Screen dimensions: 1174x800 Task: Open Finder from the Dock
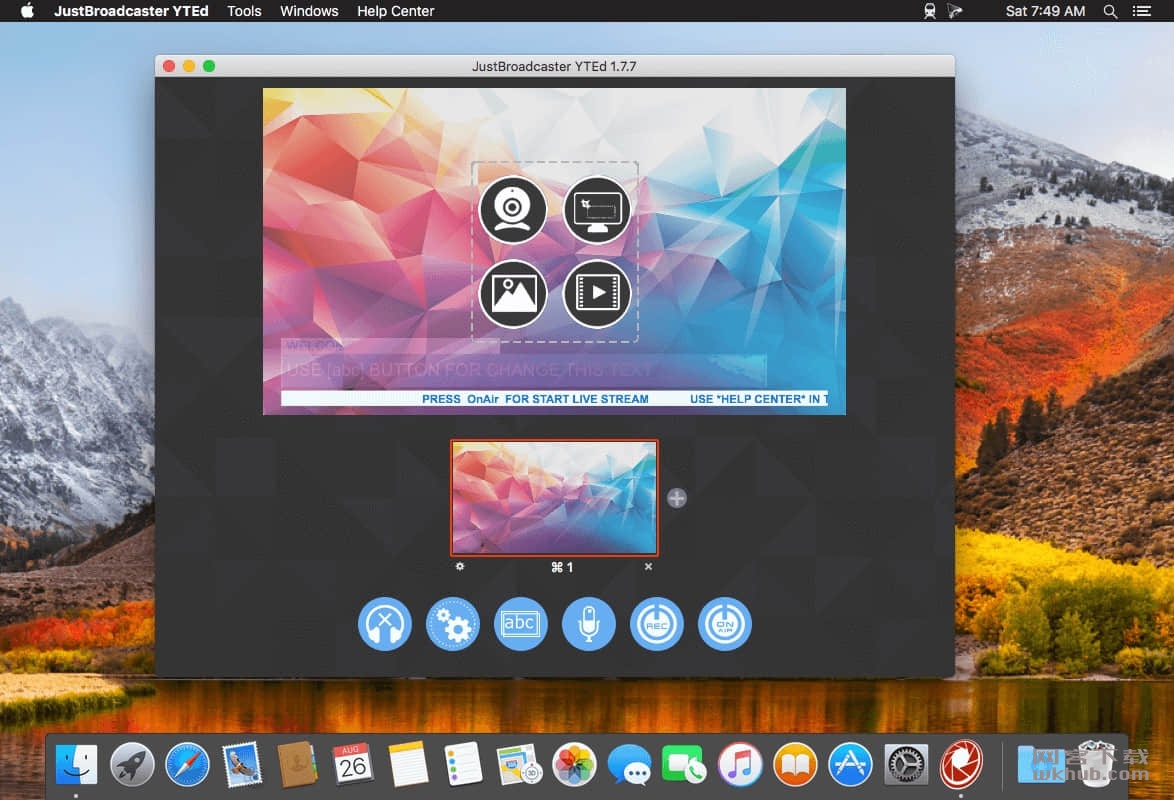pyautogui.click(x=76, y=765)
